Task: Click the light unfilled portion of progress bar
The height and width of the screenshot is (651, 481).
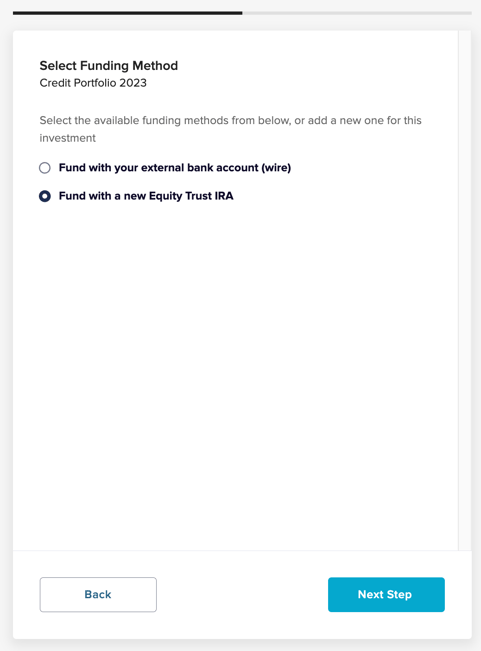Action: tap(357, 13)
